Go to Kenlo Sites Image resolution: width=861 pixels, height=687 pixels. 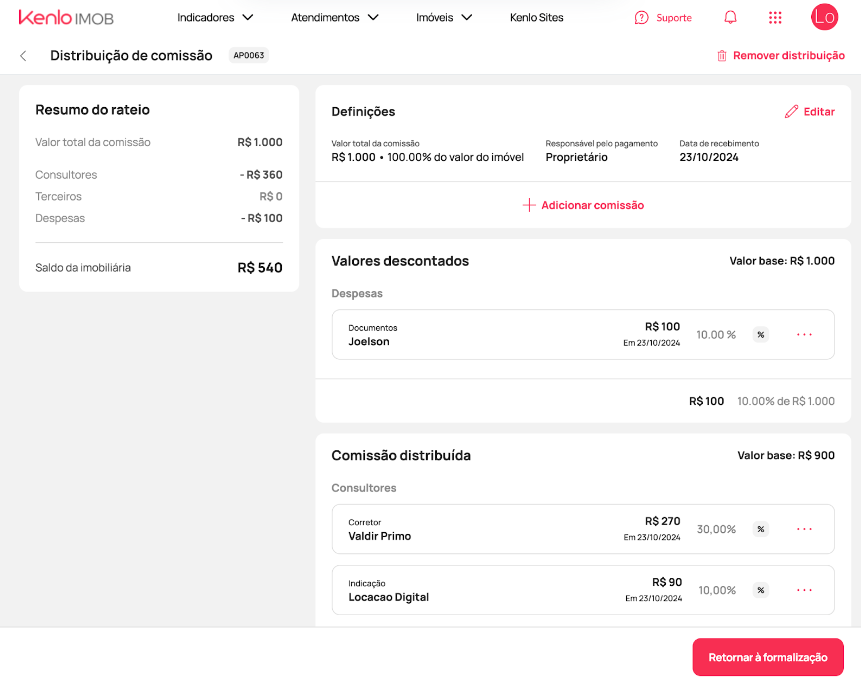pyautogui.click(x=536, y=18)
